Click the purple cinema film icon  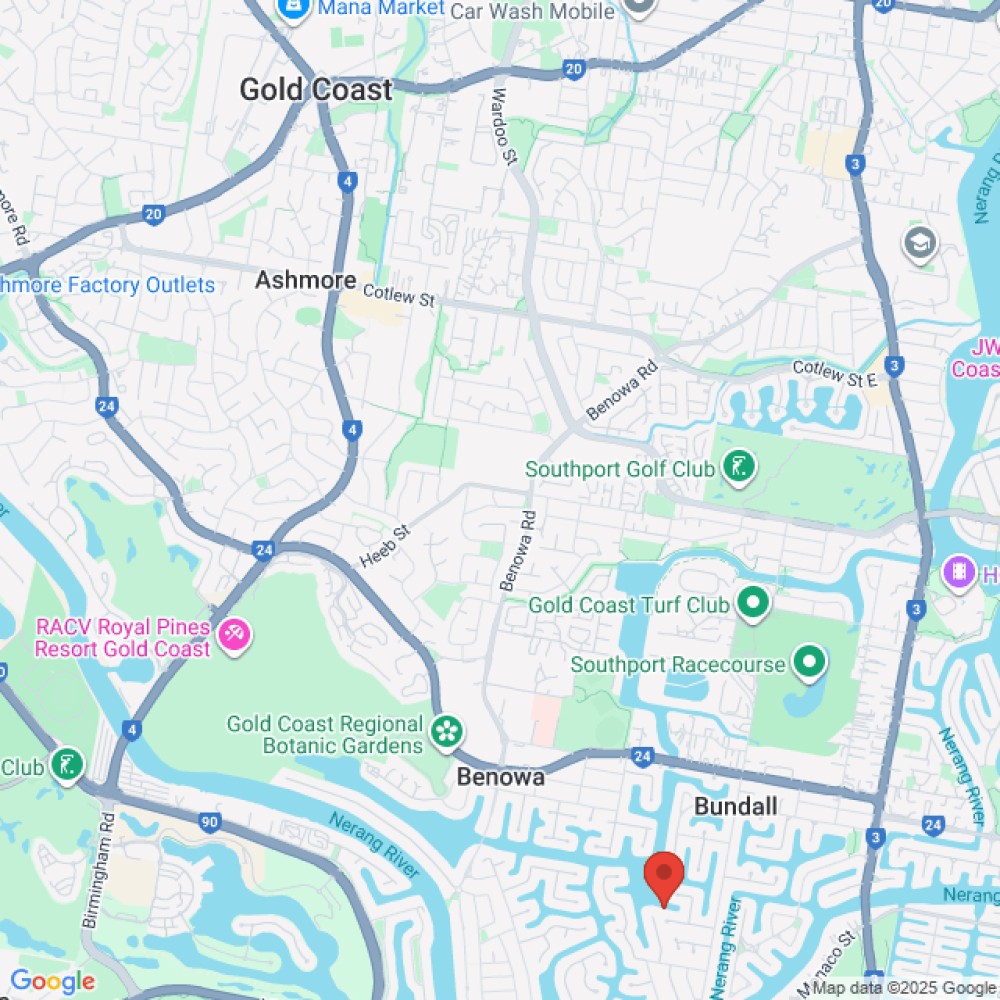pos(960,573)
